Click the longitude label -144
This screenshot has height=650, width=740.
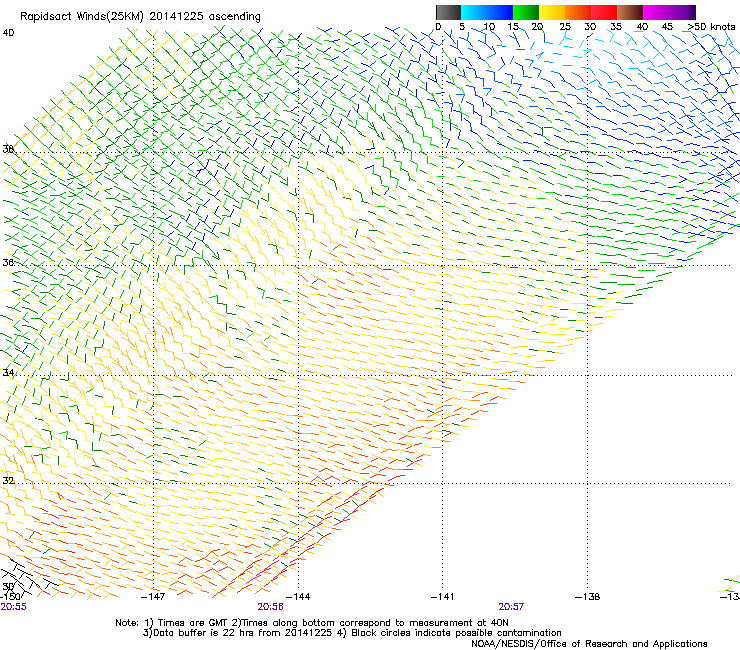coord(298,597)
